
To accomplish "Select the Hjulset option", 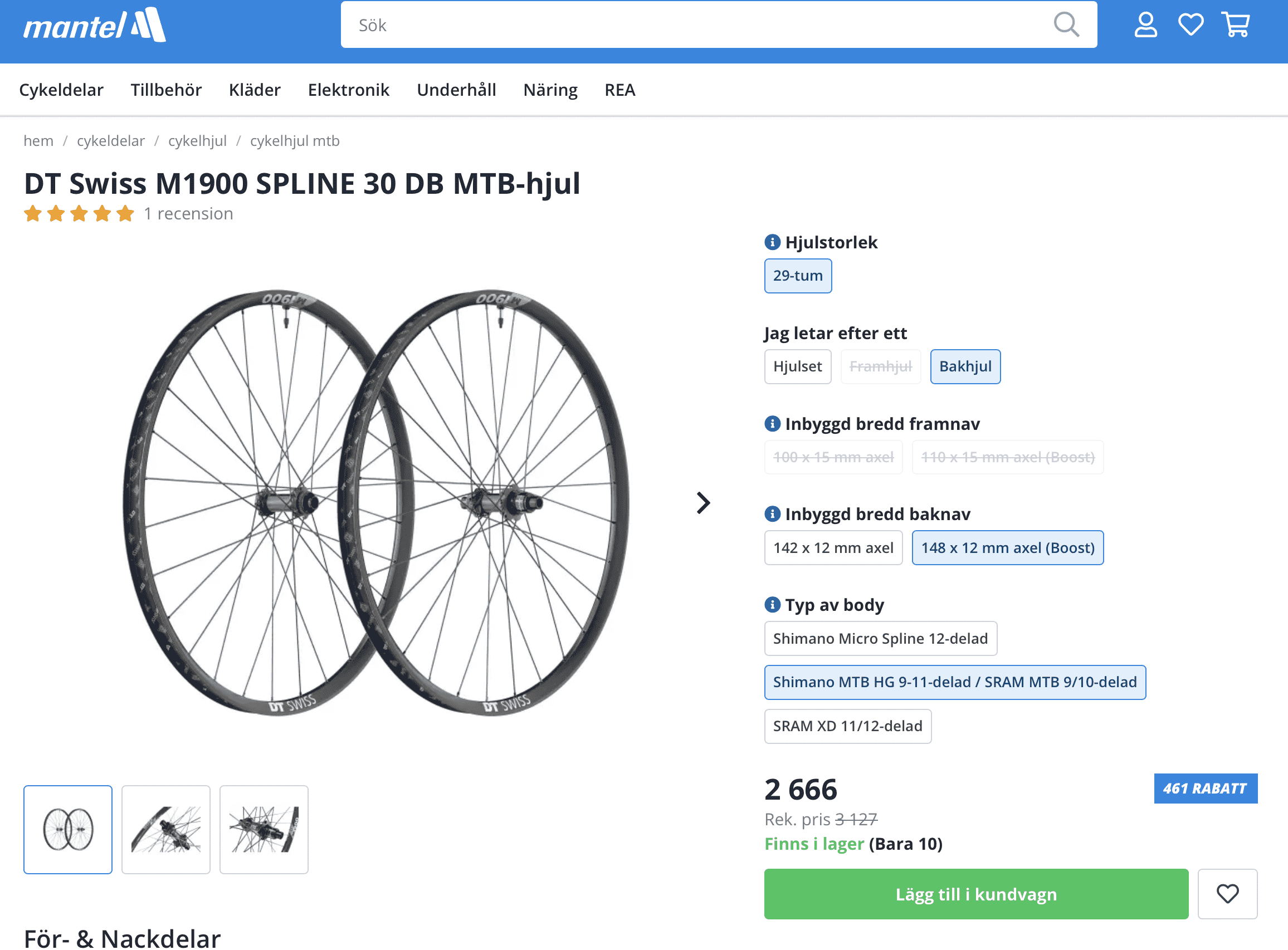I will tap(797, 366).
